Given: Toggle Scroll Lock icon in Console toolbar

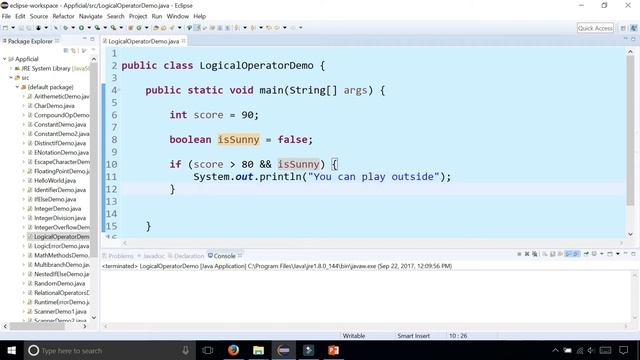Looking at the screenshot, I should 553,254.
